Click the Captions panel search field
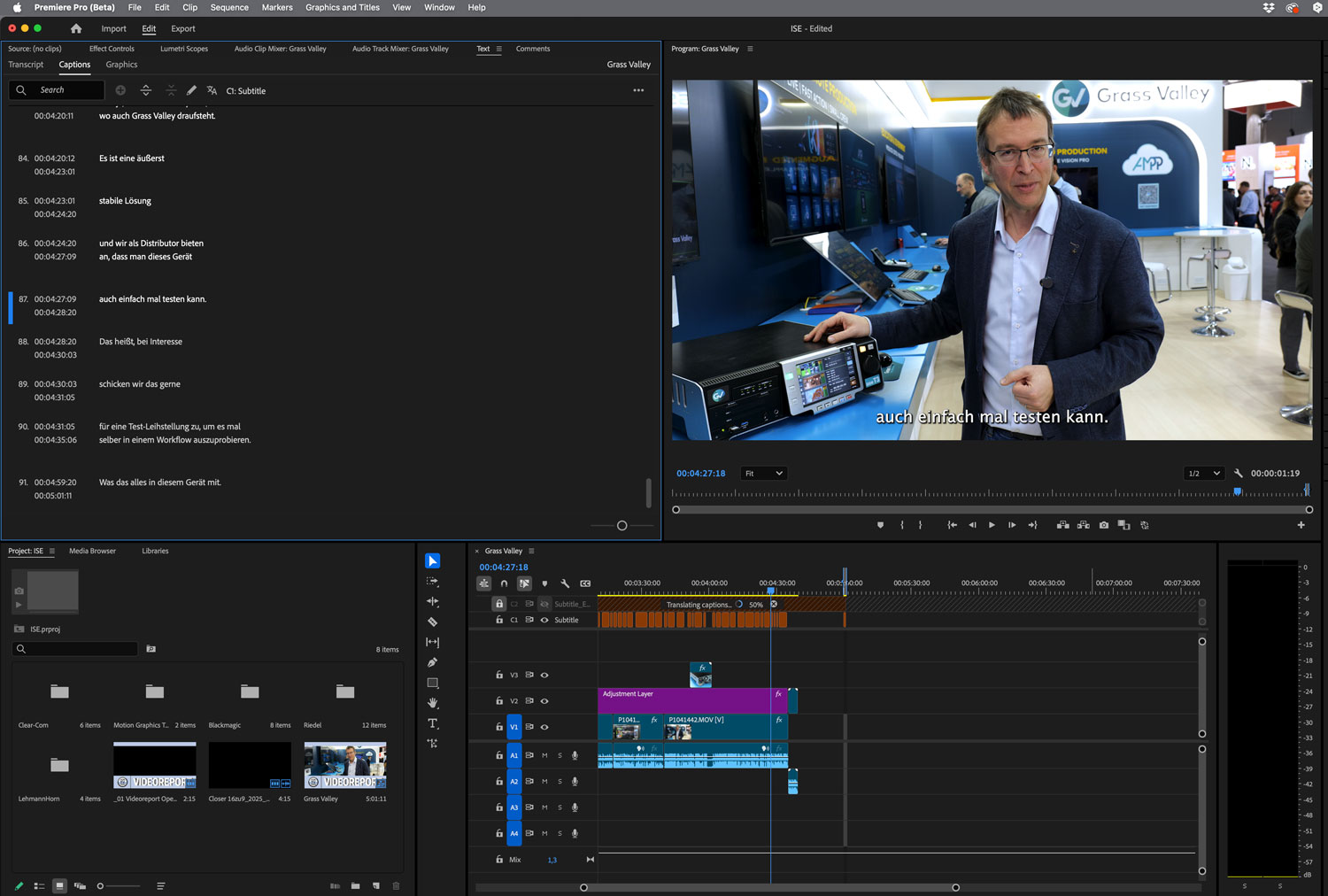 click(x=57, y=90)
